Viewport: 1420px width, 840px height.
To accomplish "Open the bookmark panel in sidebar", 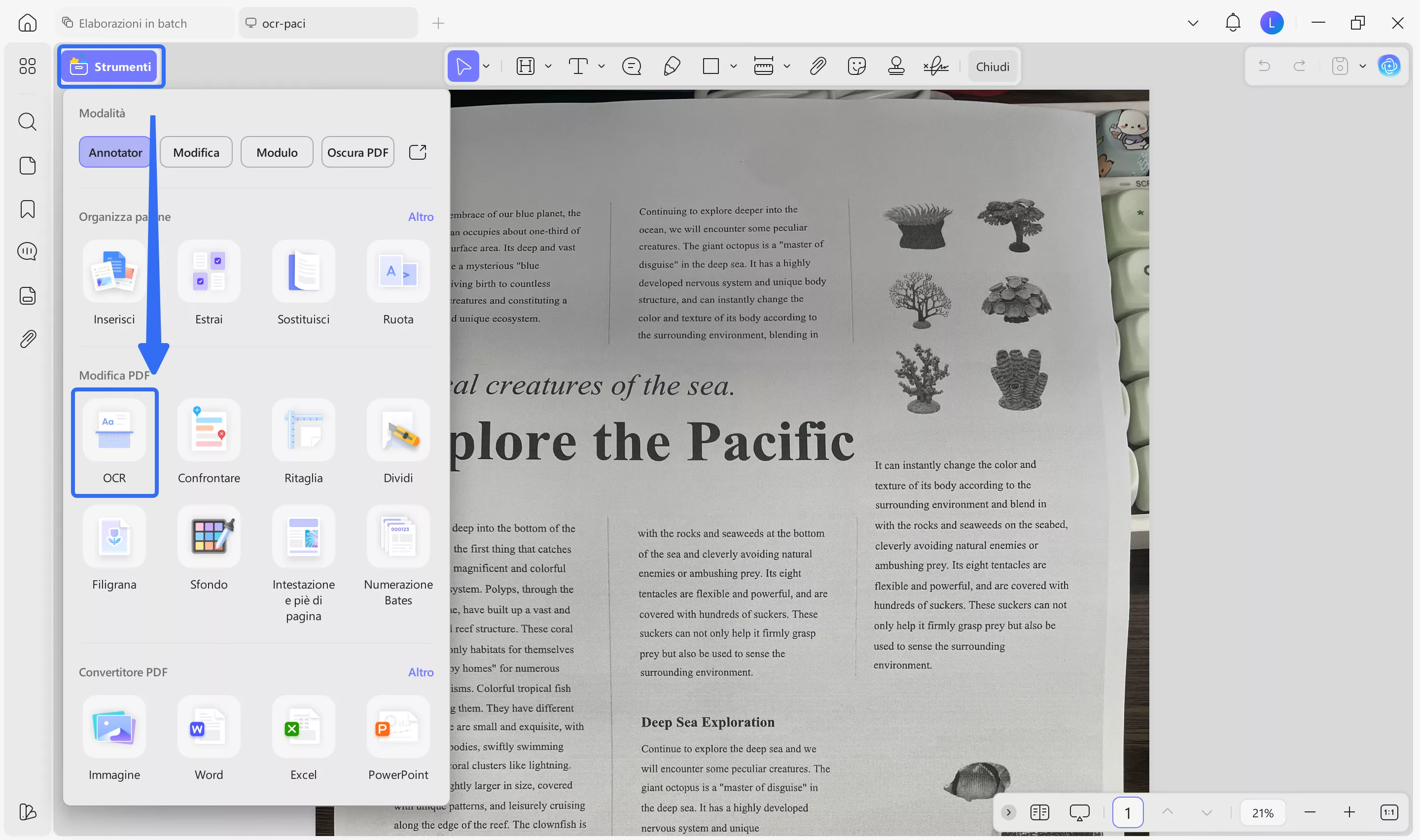I will point(27,209).
